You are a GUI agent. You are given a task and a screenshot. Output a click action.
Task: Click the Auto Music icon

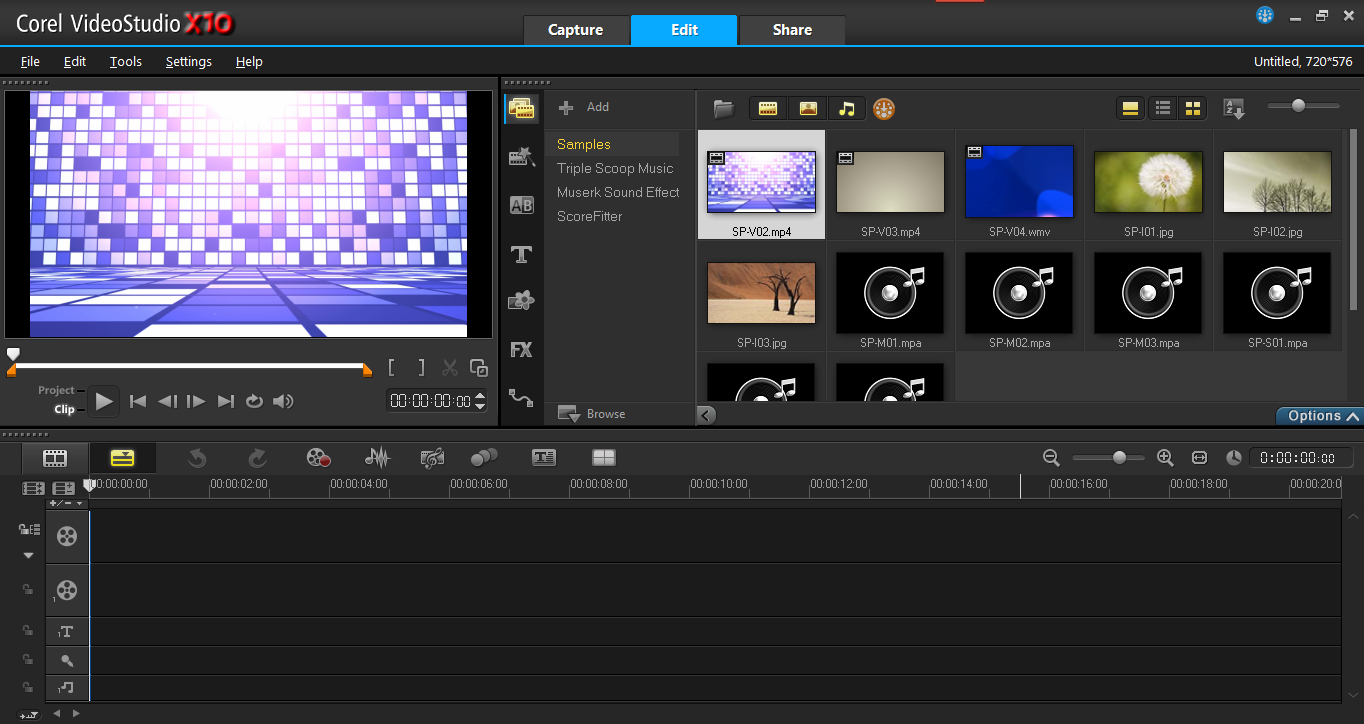pyautogui.click(x=433, y=458)
